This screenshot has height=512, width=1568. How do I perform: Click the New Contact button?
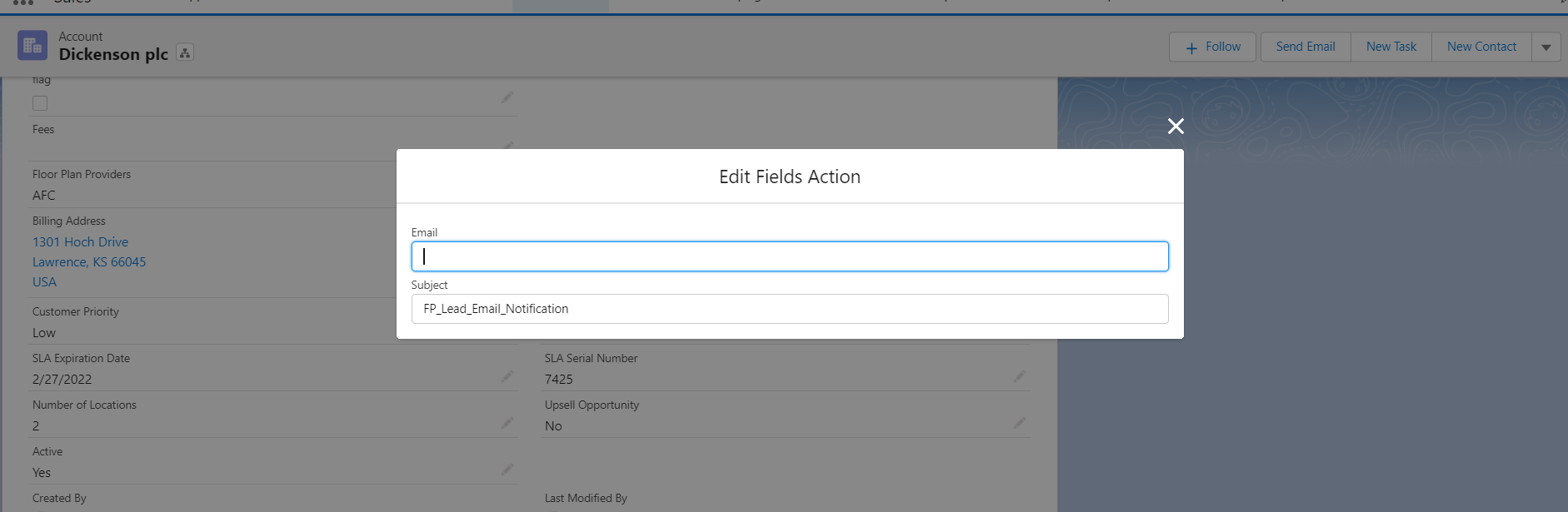(1481, 47)
